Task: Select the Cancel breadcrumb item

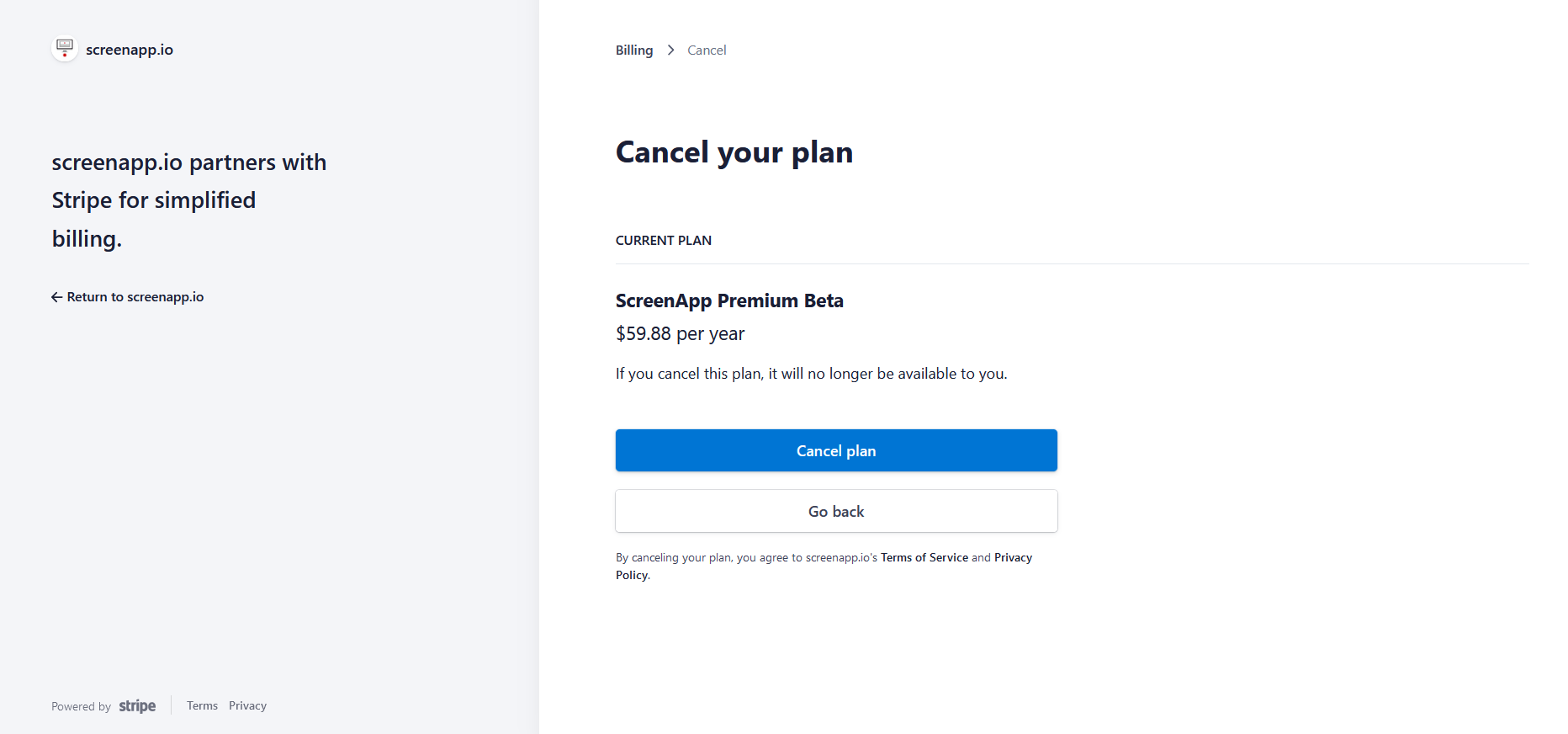Action: [707, 51]
